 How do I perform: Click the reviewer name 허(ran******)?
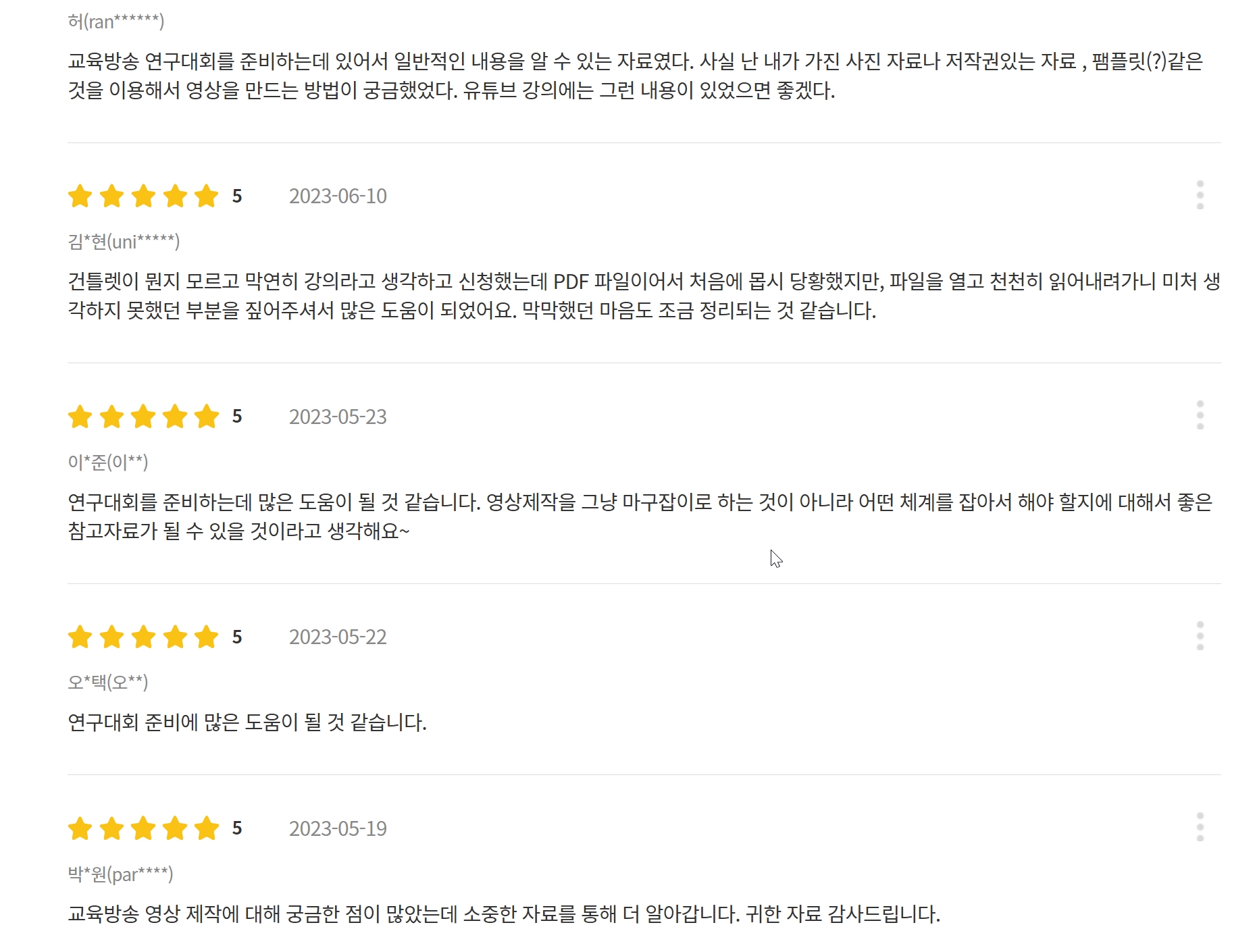click(116, 22)
